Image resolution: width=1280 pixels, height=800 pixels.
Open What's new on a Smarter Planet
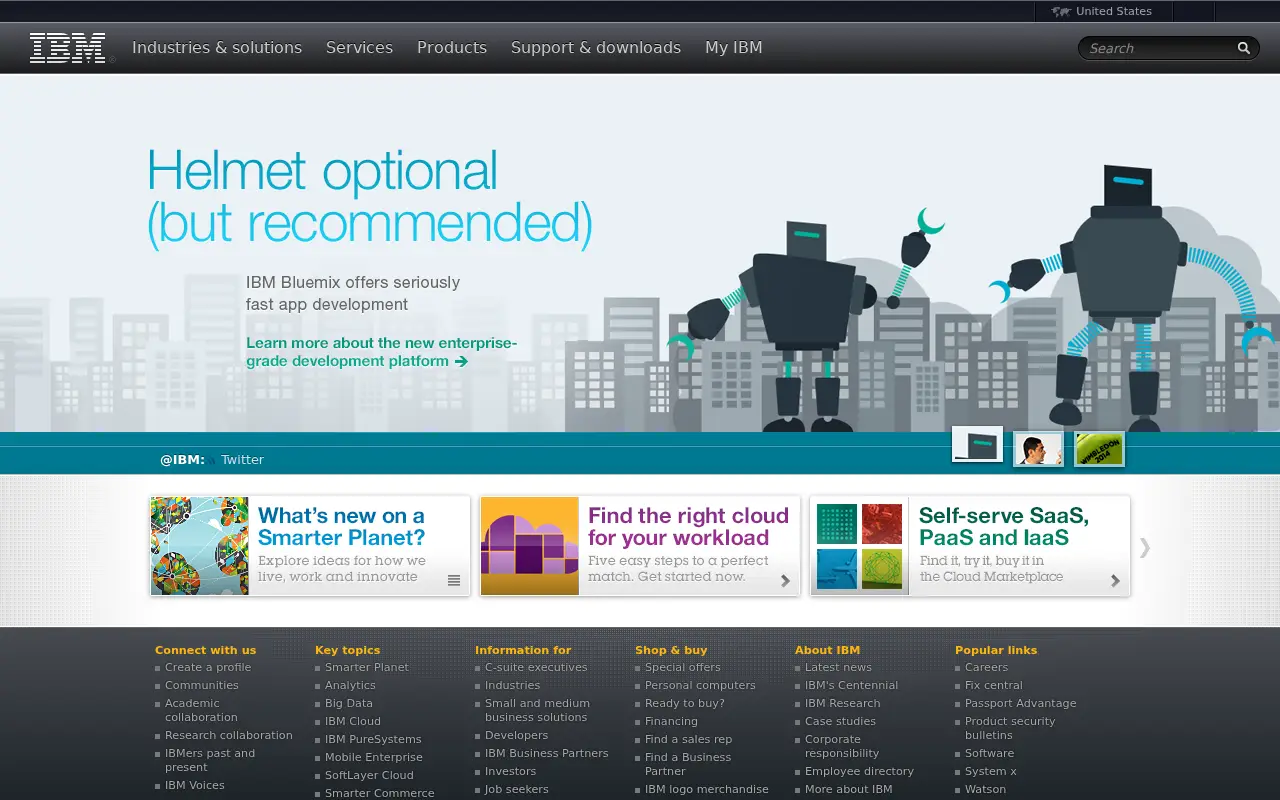click(x=341, y=527)
